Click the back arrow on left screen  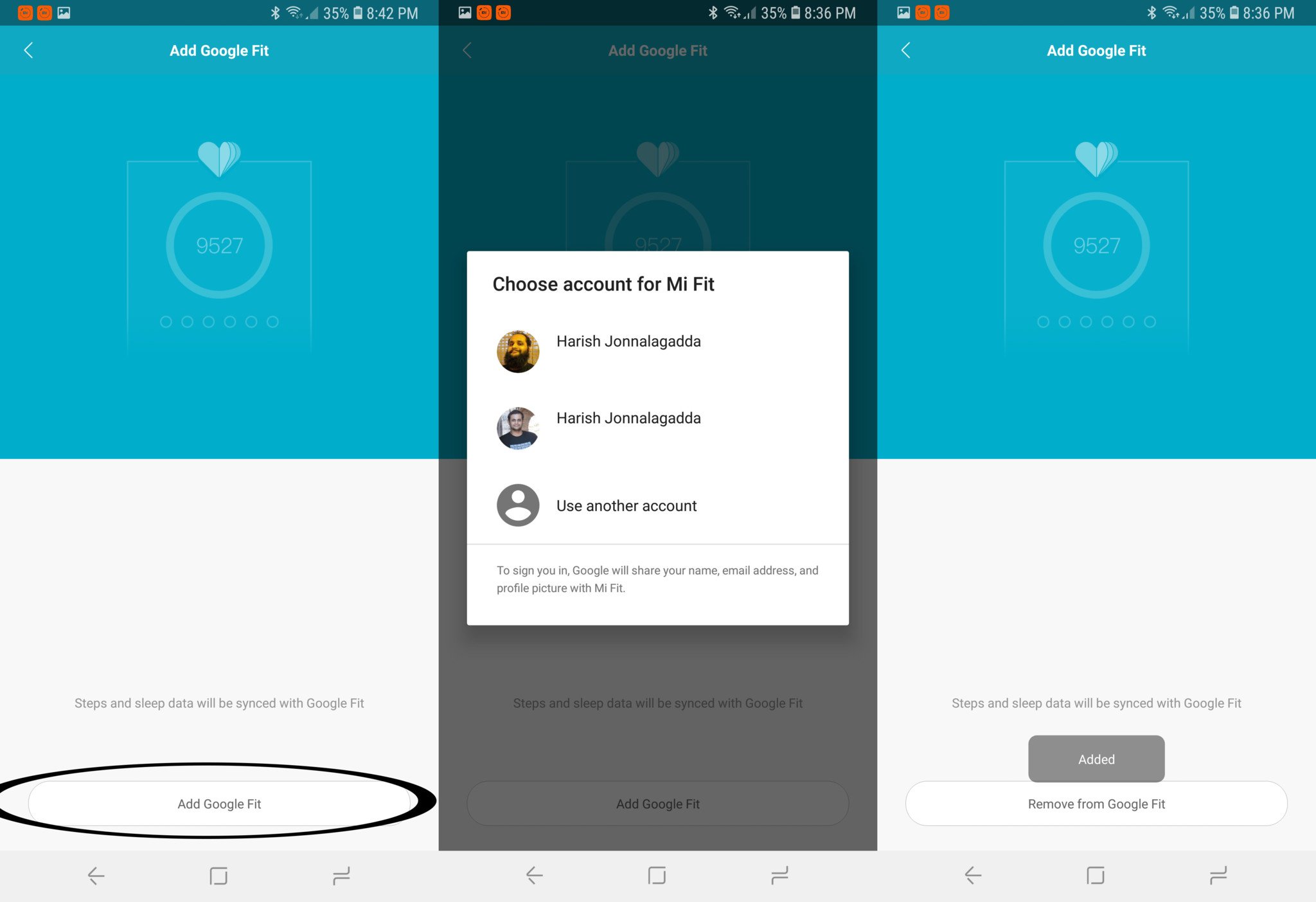[x=29, y=50]
